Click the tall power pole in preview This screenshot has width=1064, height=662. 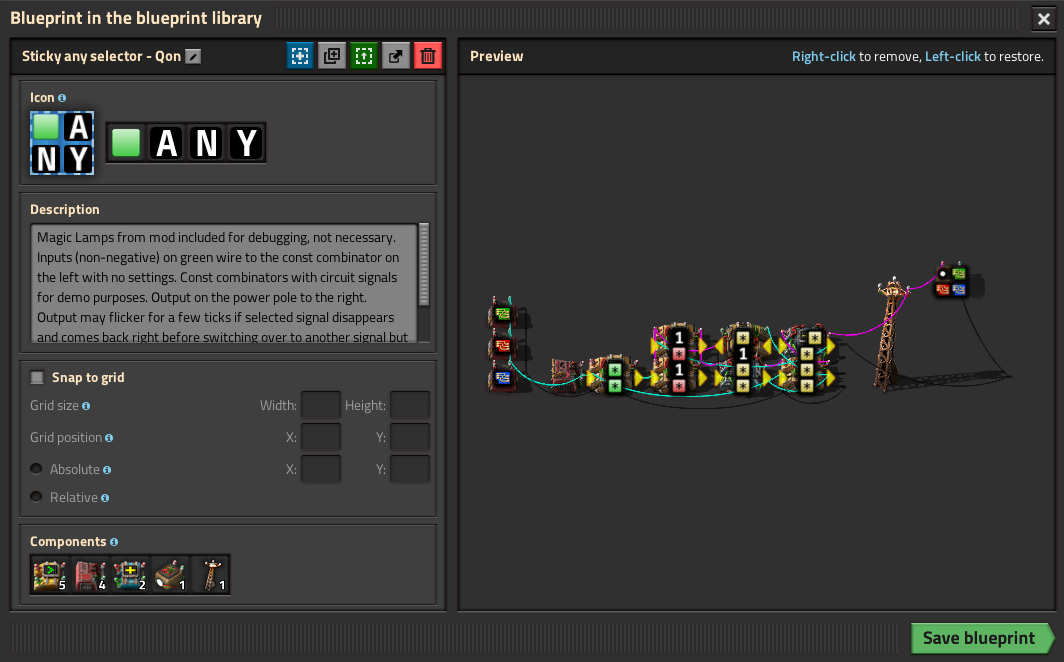pos(890,334)
